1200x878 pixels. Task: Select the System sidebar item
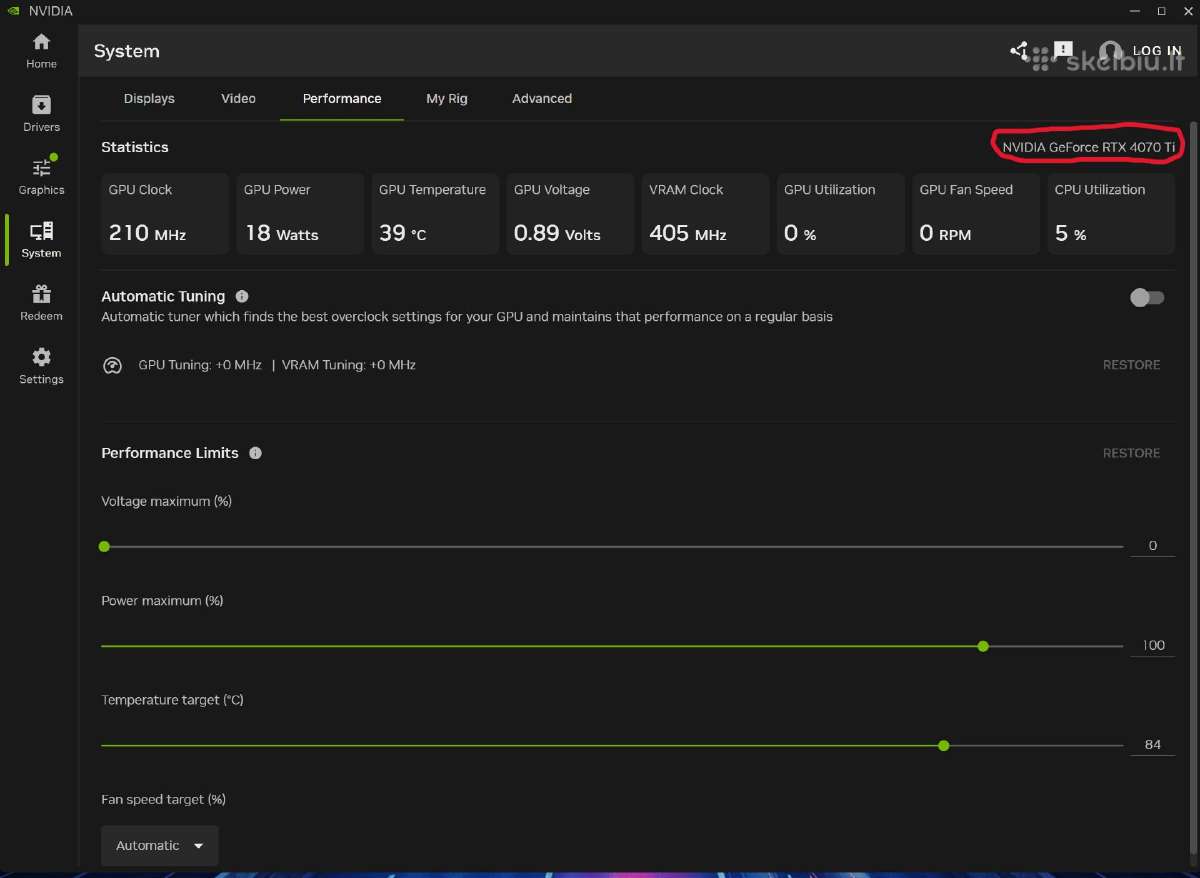point(41,240)
